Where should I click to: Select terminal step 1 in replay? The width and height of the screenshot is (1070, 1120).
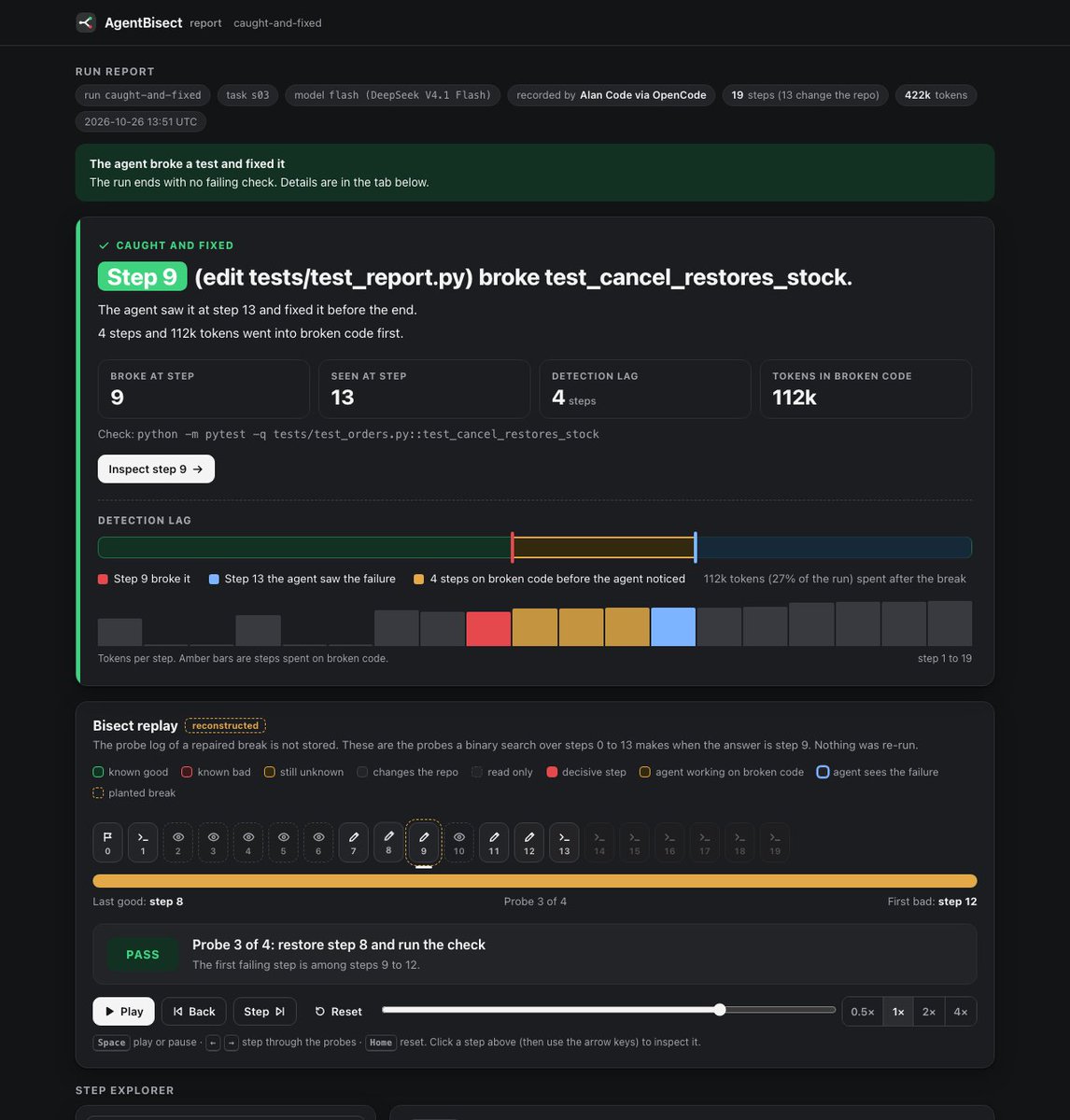tap(143, 842)
